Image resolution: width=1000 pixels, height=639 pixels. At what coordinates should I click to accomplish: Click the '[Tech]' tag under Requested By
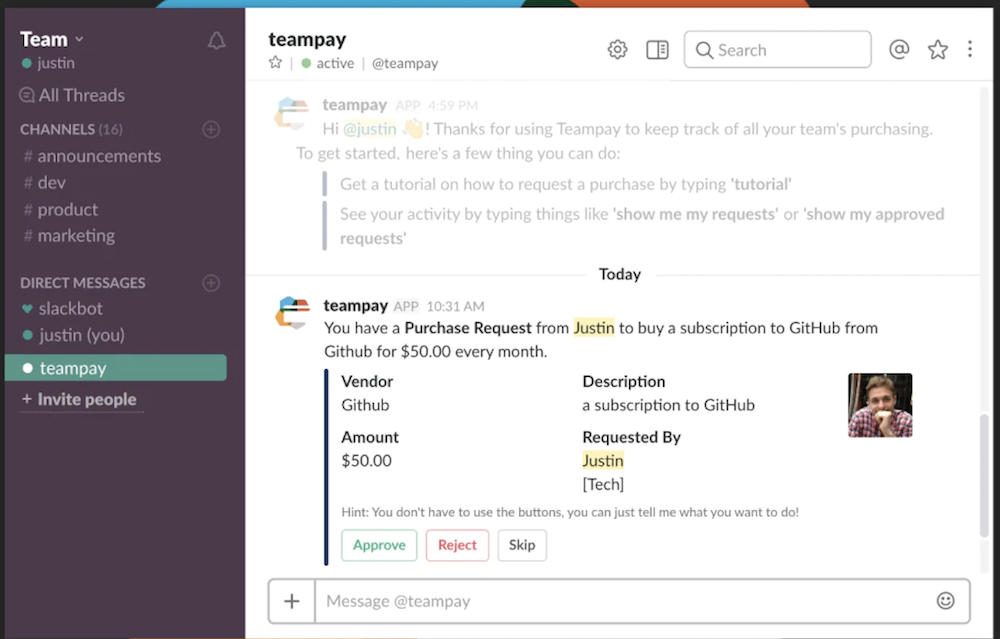click(603, 484)
